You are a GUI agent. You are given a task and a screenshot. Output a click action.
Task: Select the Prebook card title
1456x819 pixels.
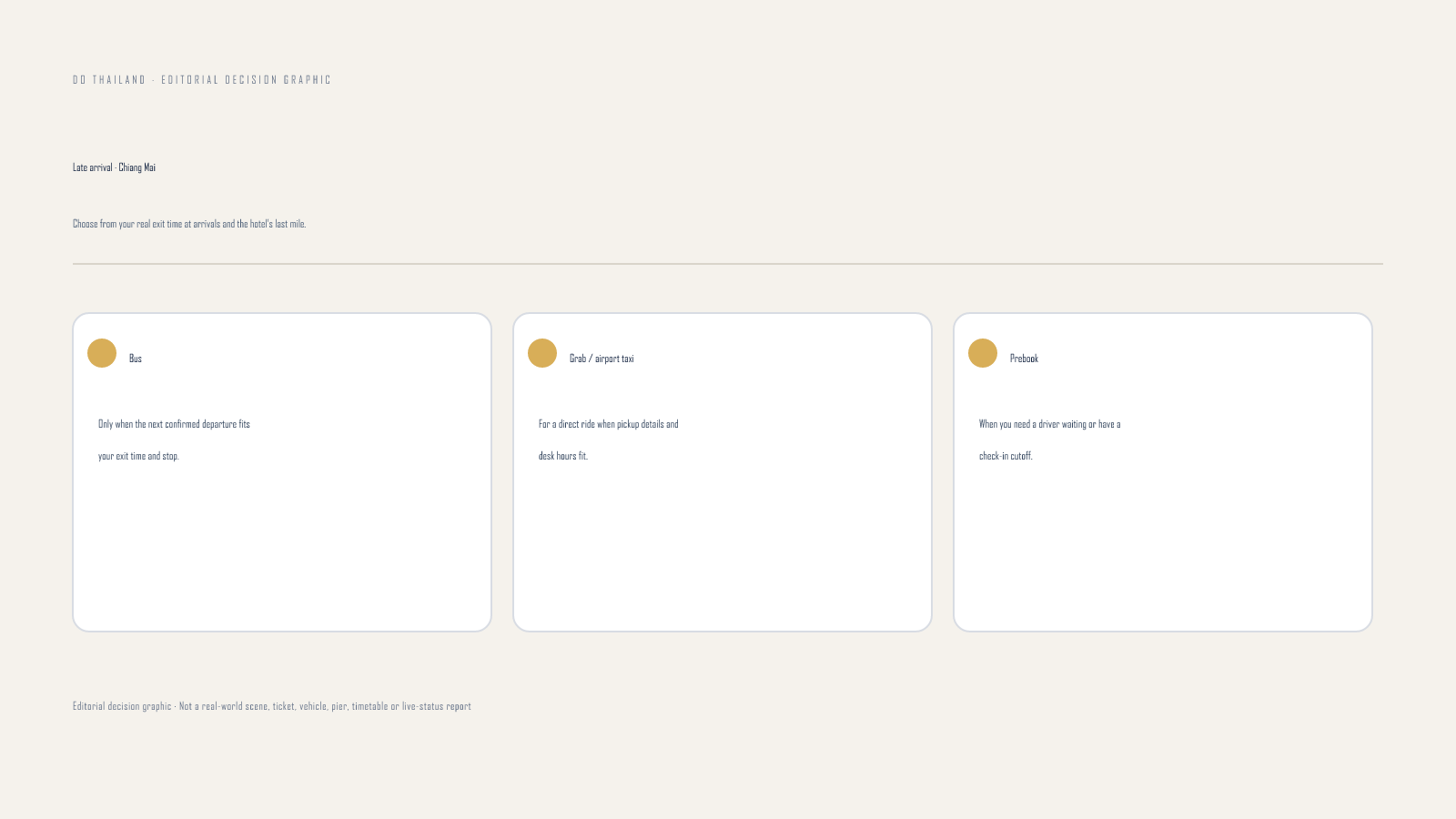click(1024, 359)
